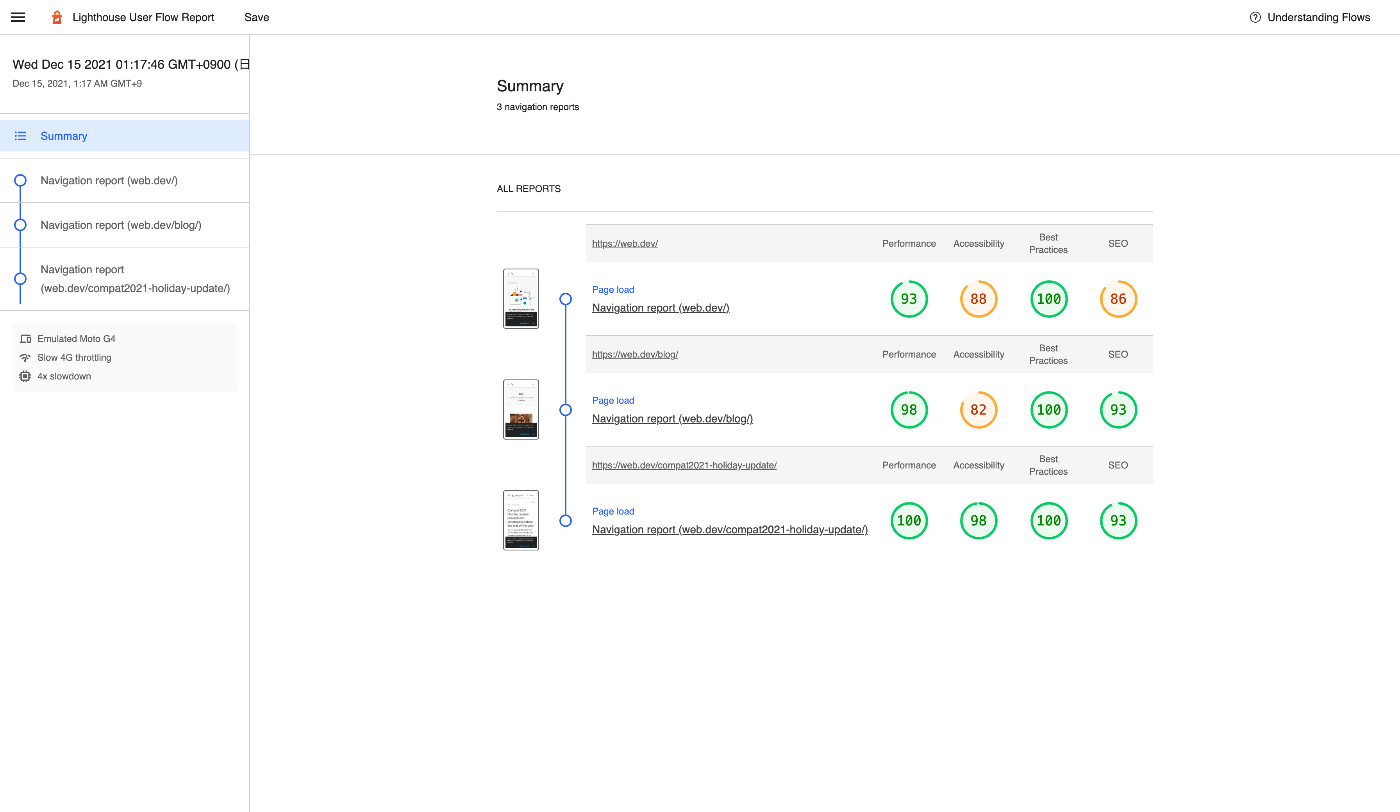Open main Navigation report (web.dev/) link
The width and height of the screenshot is (1400, 812).
(661, 308)
